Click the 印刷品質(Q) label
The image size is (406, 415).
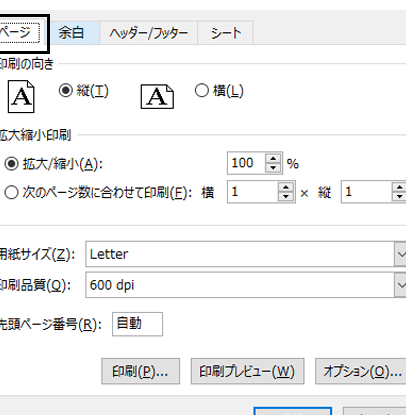point(35,285)
